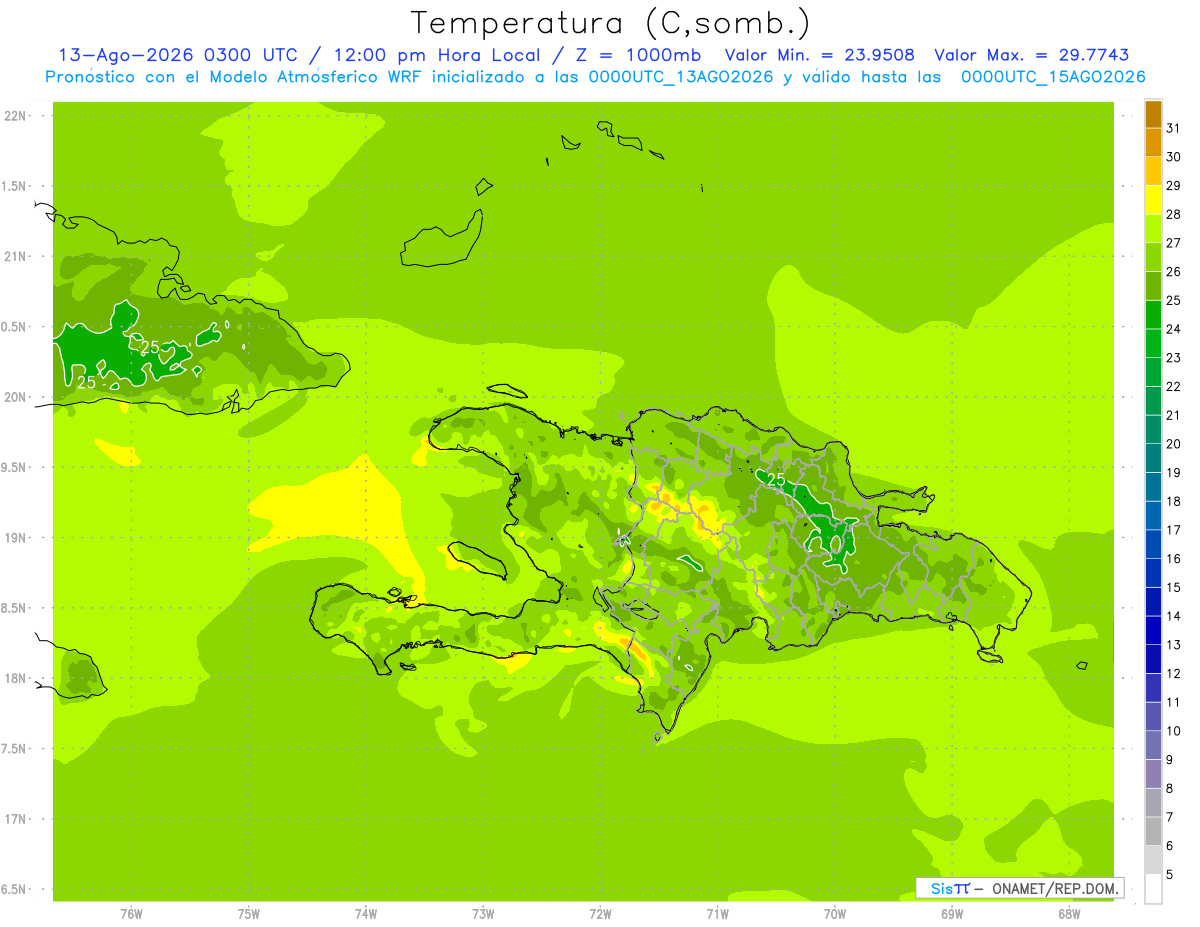Select the '0000UTC_13AGO2026' initialization timestamp
This screenshot has height=927, width=1200.
tap(680, 77)
